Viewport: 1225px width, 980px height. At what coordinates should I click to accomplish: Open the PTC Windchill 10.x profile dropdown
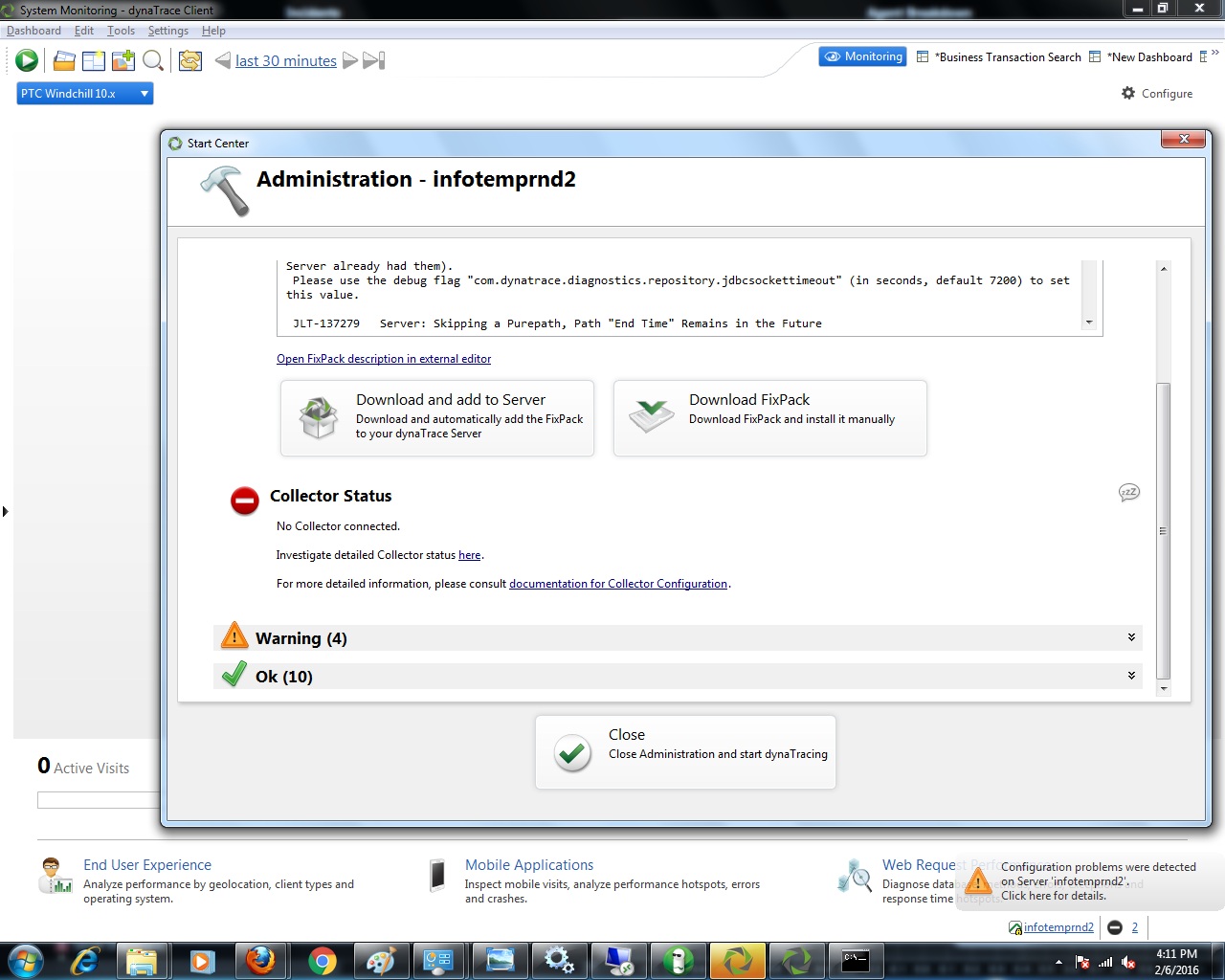tap(85, 94)
